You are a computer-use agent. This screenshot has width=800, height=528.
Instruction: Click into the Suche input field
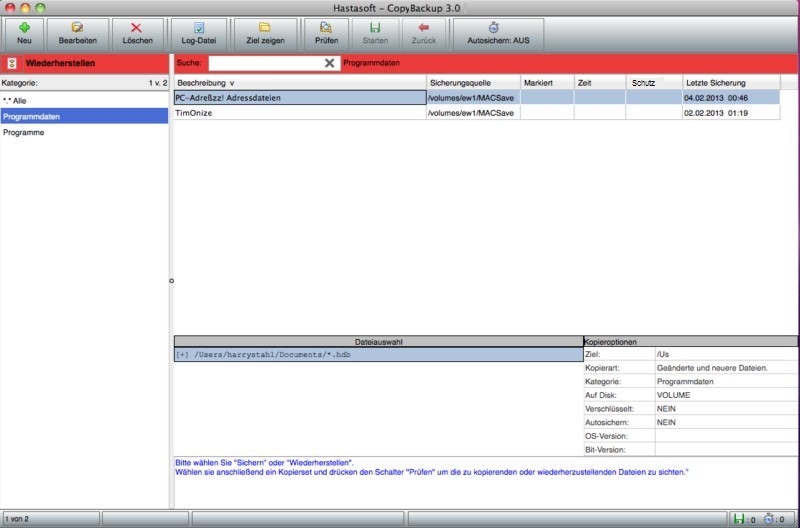coord(265,62)
